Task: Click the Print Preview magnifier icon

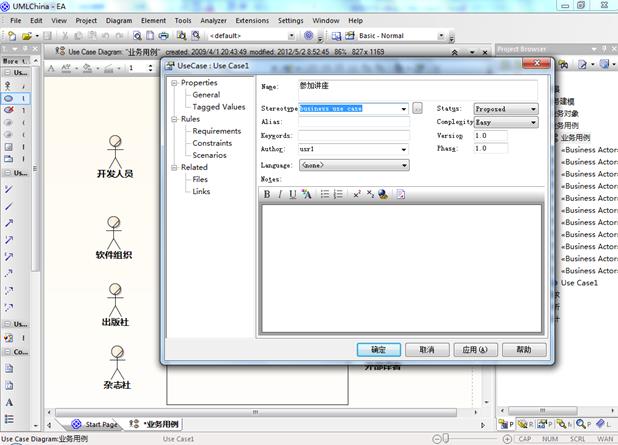Action: pyautogui.click(x=137, y=36)
